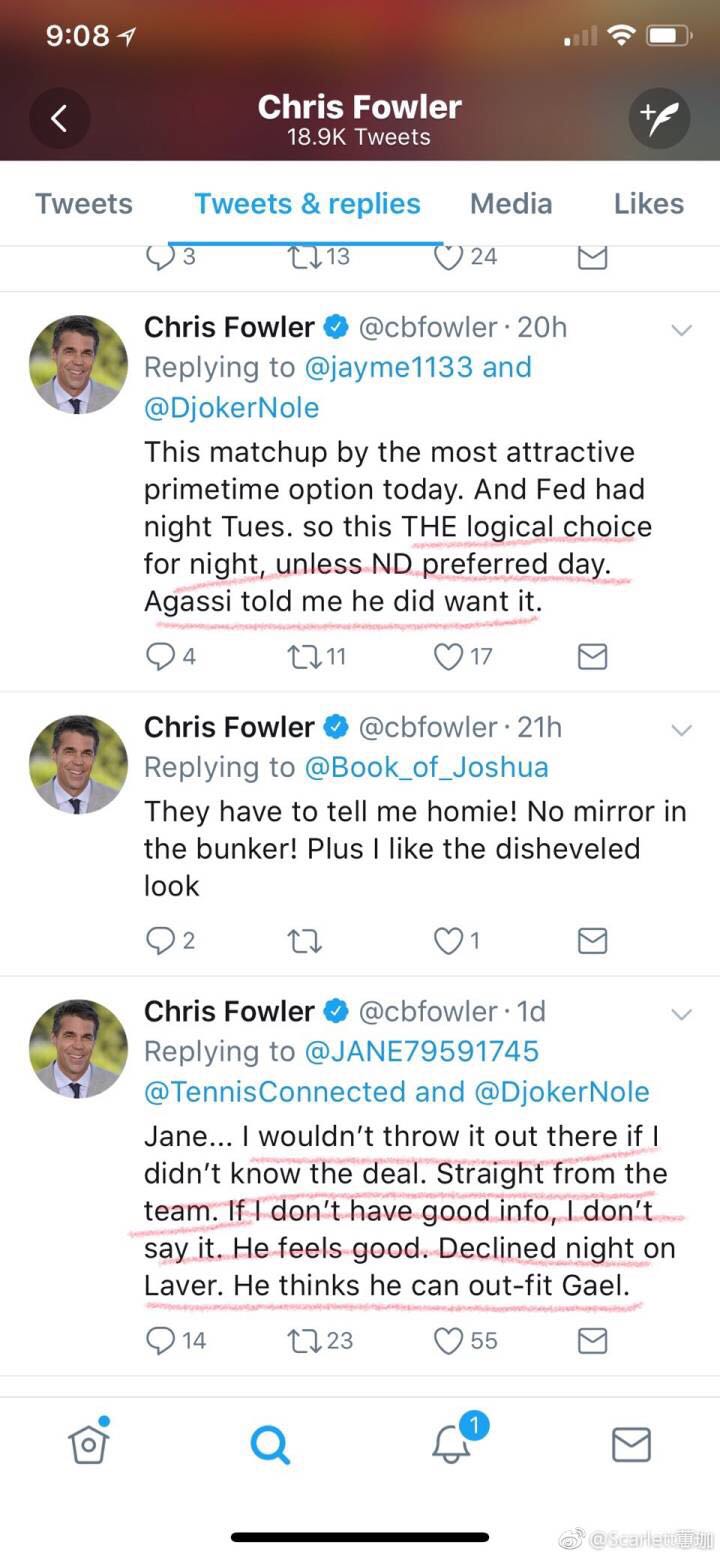Compose a new tweet with feather icon
Viewport: 720px width, 1557px height.
click(x=659, y=119)
